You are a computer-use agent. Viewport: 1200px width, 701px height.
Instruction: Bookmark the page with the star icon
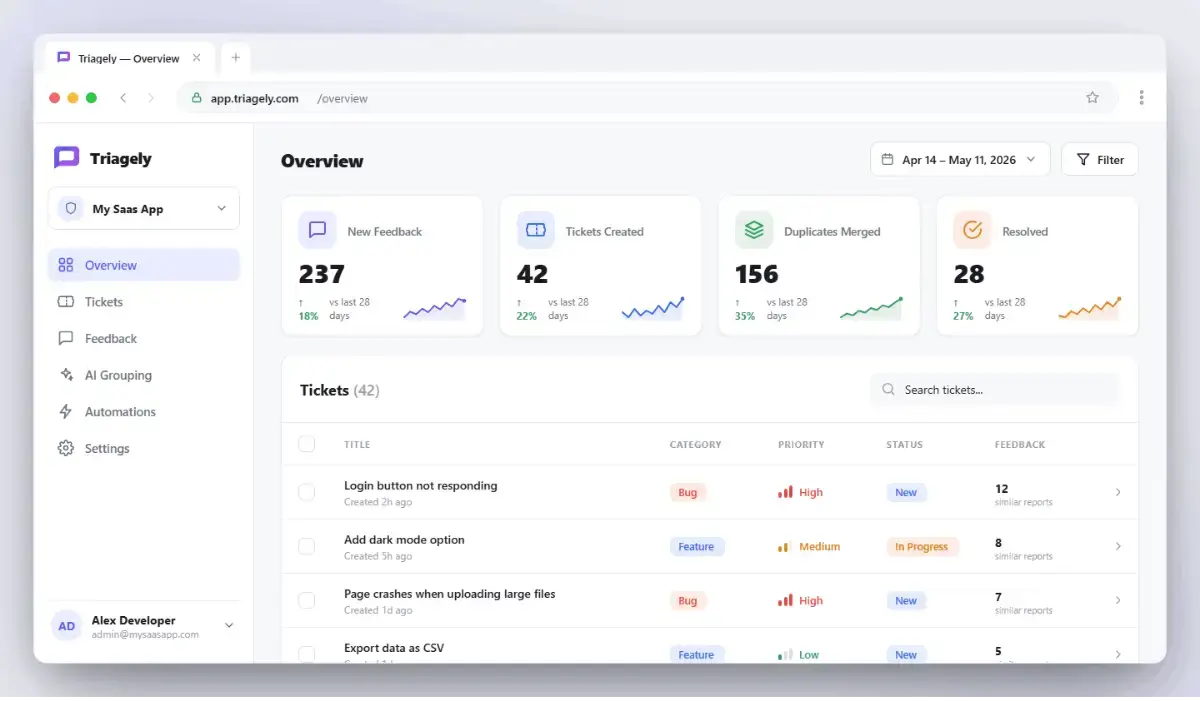coord(1092,98)
